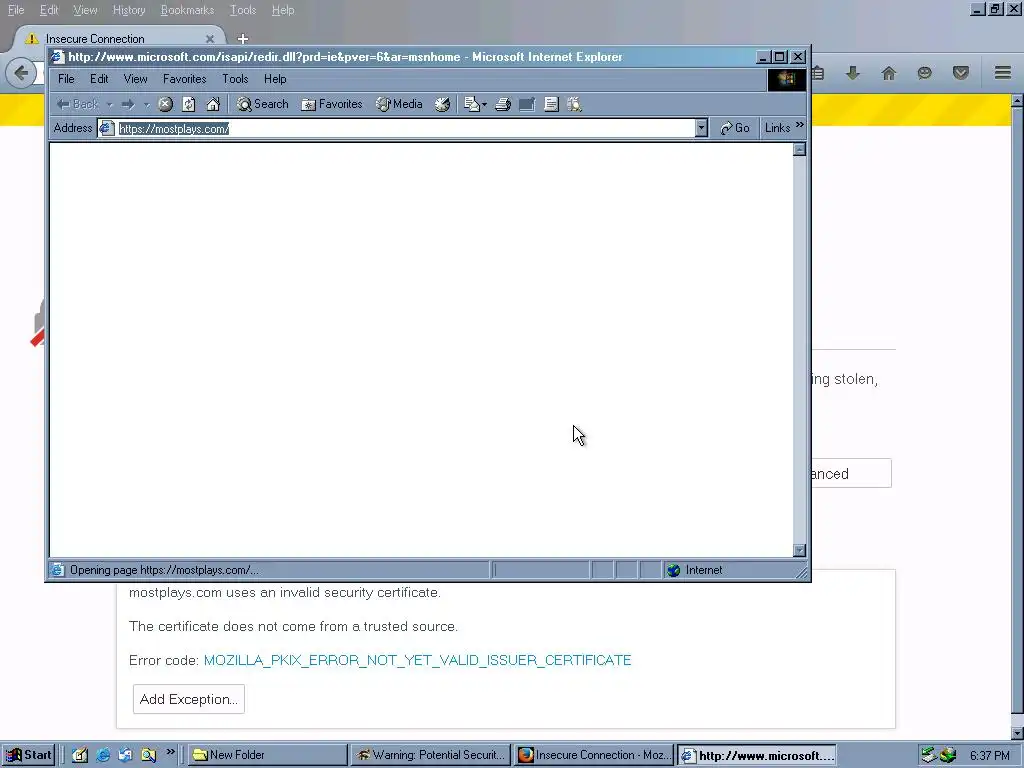The height and width of the screenshot is (768, 1024).
Task: Click the IE Windows logo throbber
Action: [786, 79]
